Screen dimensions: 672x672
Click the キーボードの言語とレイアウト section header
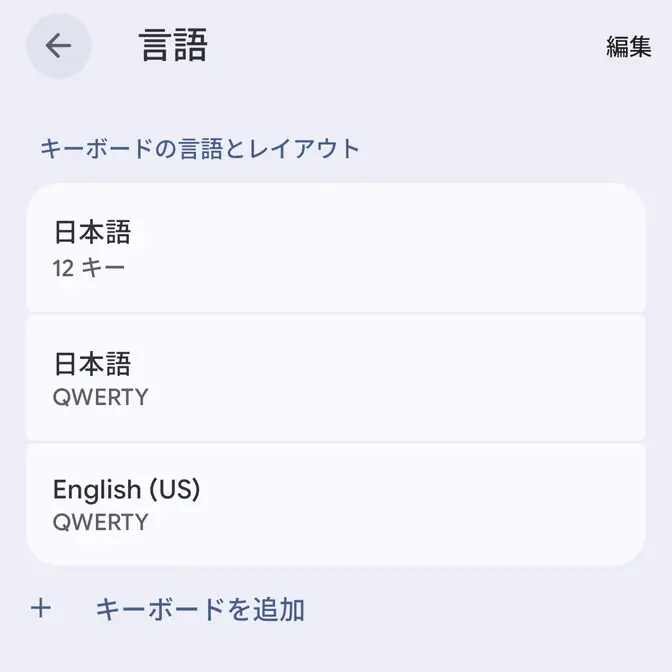pos(200,149)
